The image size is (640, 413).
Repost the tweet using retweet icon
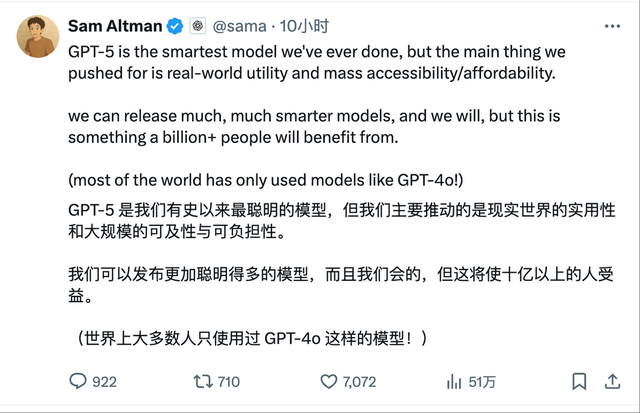[202, 381]
